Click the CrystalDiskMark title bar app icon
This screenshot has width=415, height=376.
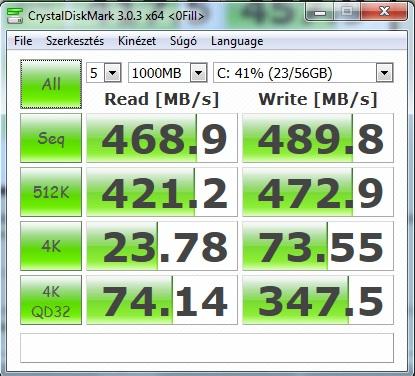pyautogui.click(x=15, y=16)
